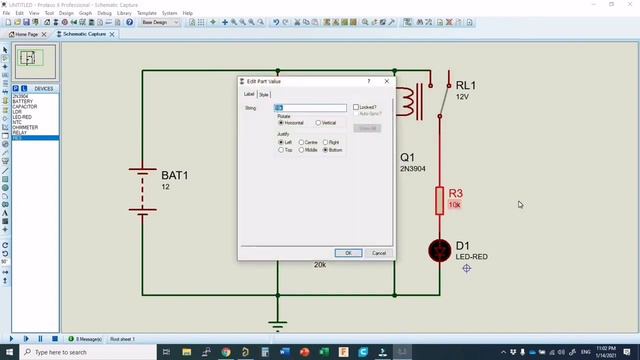Click the Windows Start button
Screen dimensions: 640x360
point(9,352)
